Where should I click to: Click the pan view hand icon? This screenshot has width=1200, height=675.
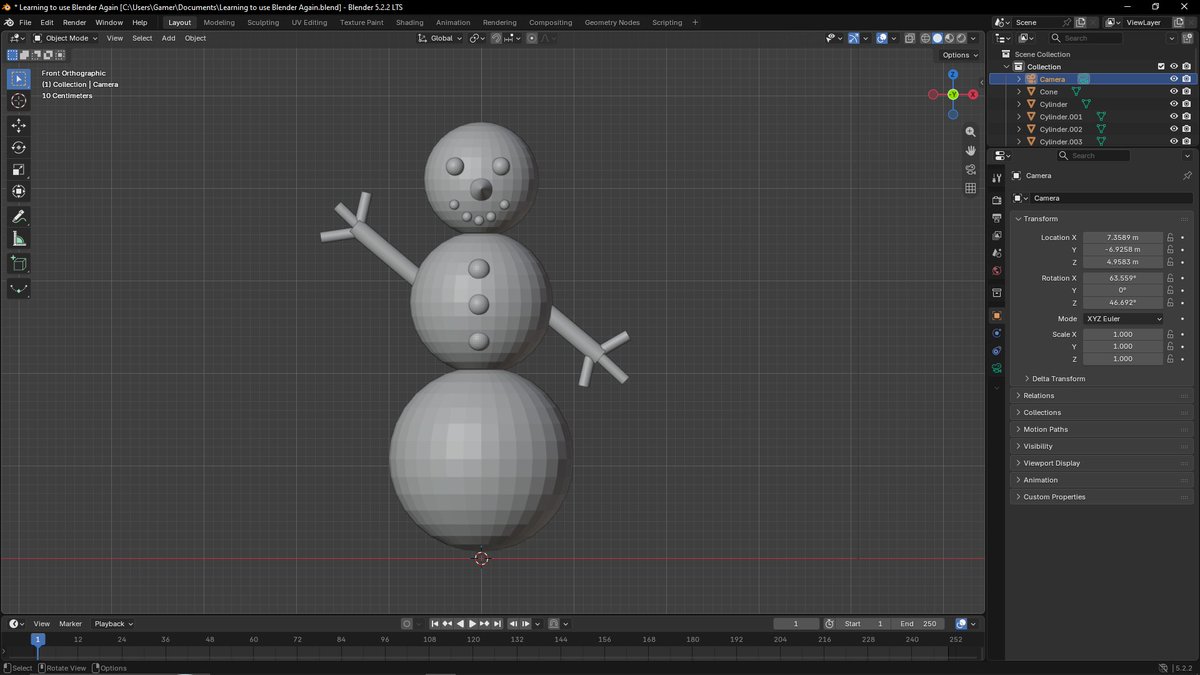(970, 151)
